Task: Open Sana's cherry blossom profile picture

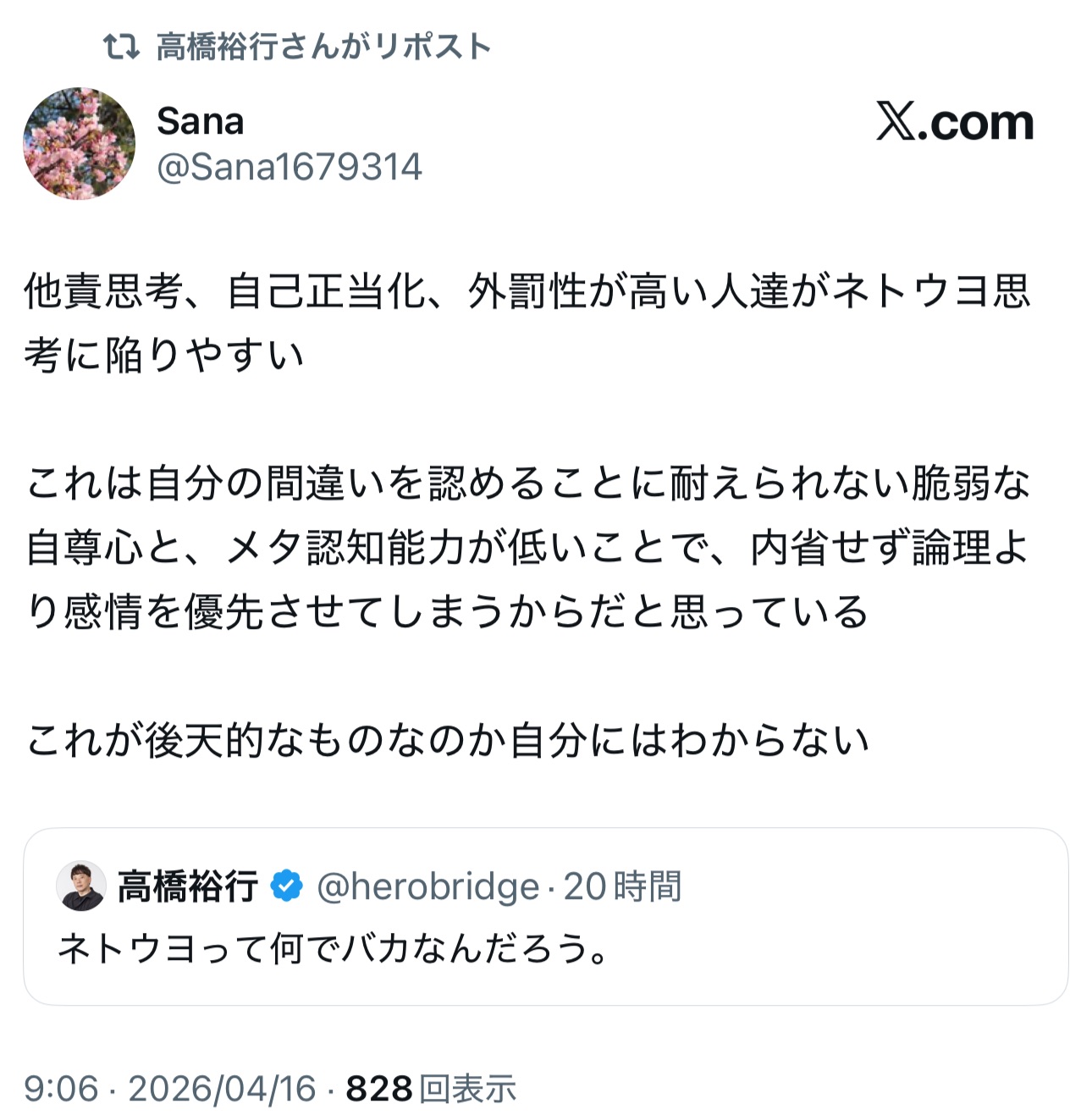Action: tap(79, 143)
